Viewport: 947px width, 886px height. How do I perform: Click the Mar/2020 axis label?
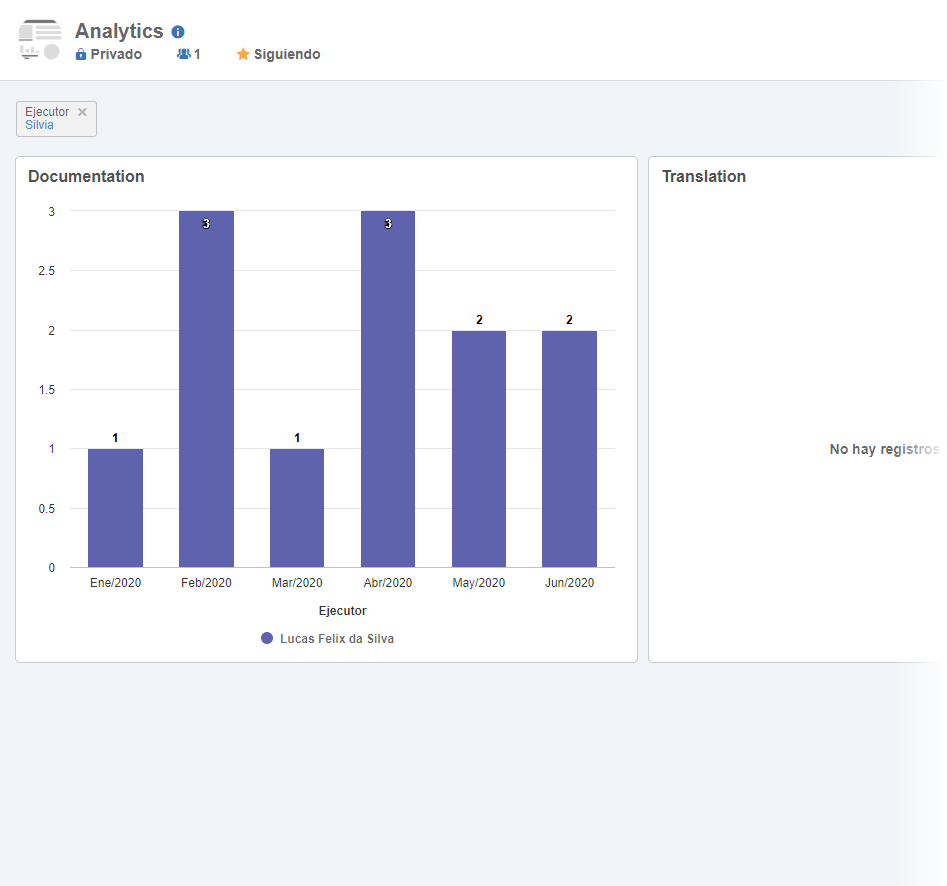(297, 583)
